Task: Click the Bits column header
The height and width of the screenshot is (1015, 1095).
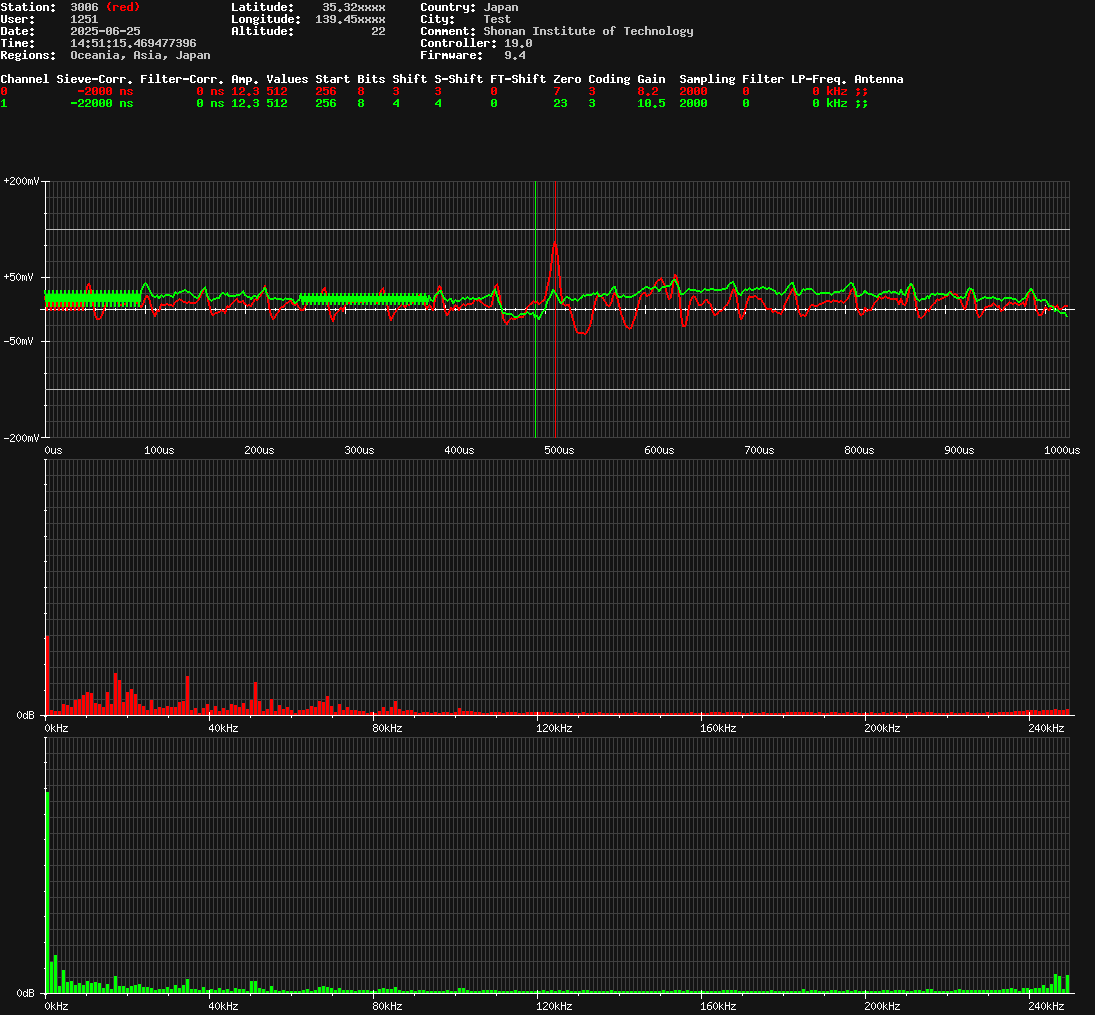Action: click(x=371, y=79)
